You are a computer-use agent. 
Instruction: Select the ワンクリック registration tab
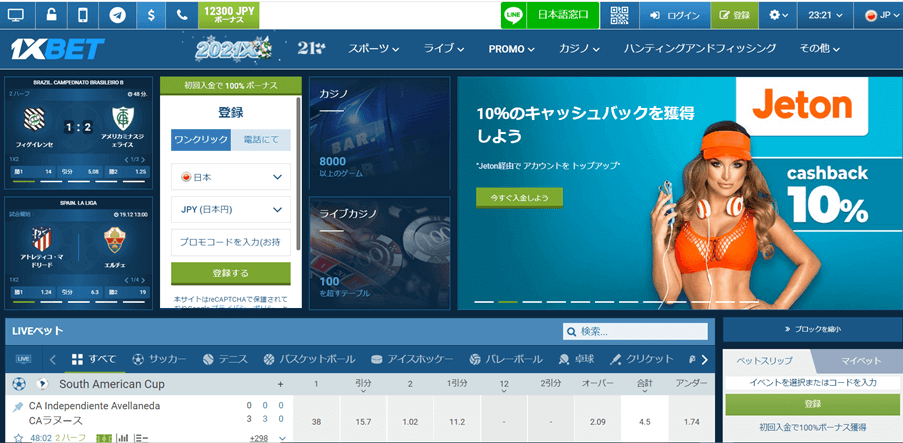(201, 140)
